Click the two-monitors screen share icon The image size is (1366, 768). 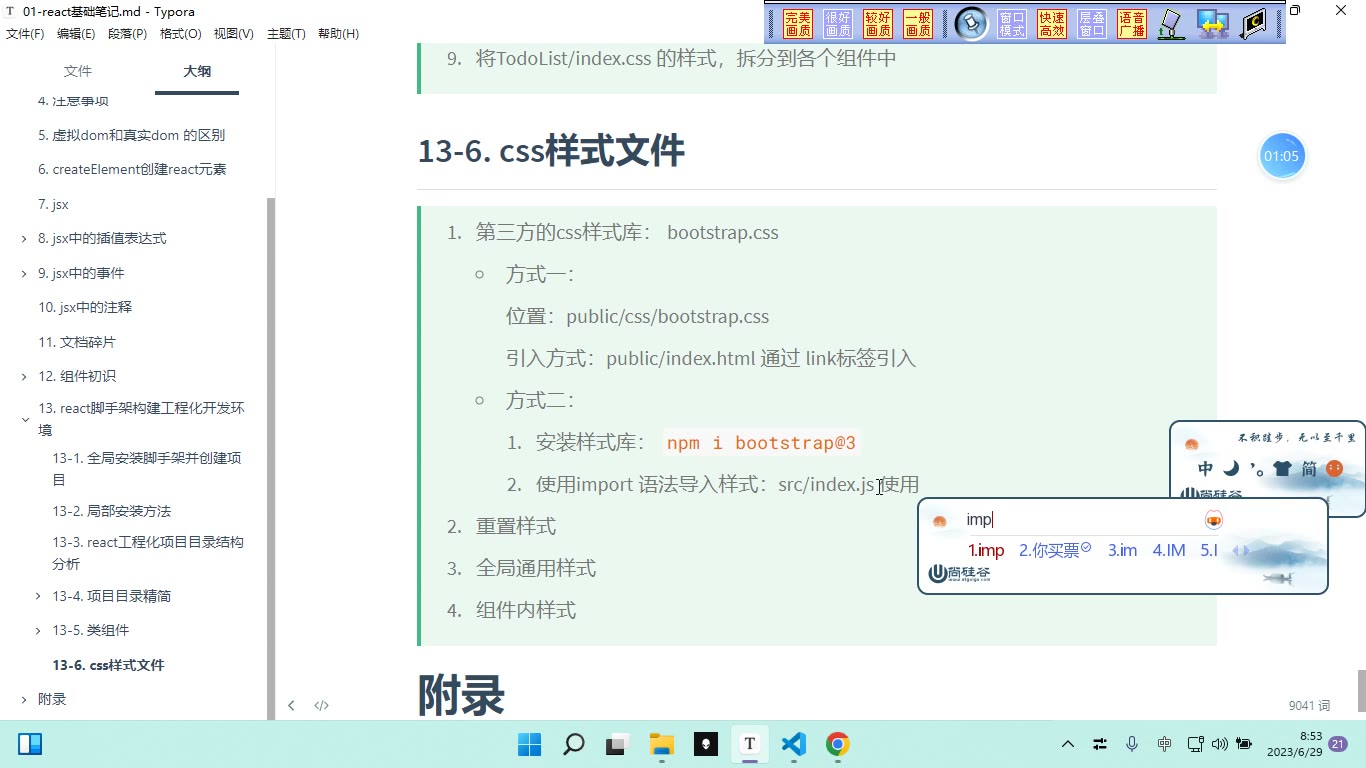pos(1212,24)
